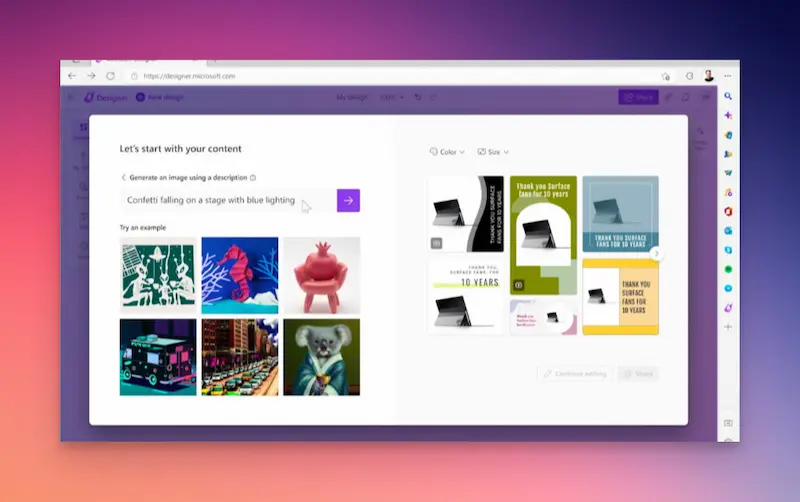Click the purple Share button in header
Image resolution: width=800 pixels, height=502 pixels.
638,97
